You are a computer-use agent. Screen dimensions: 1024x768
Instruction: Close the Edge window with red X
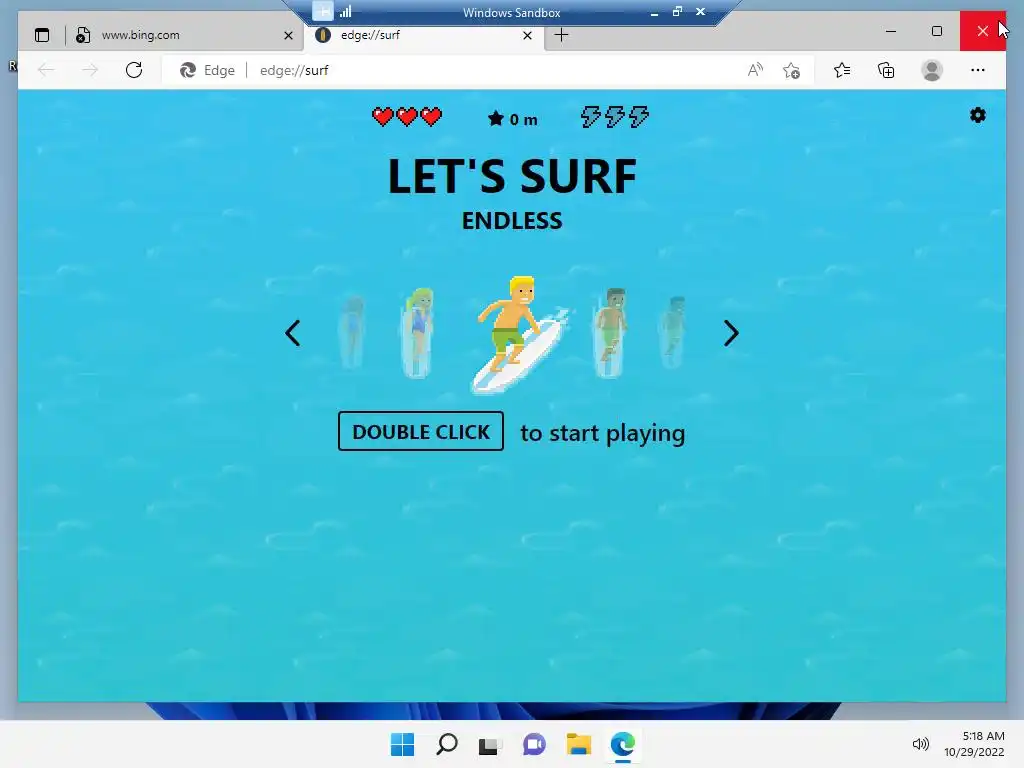point(982,31)
